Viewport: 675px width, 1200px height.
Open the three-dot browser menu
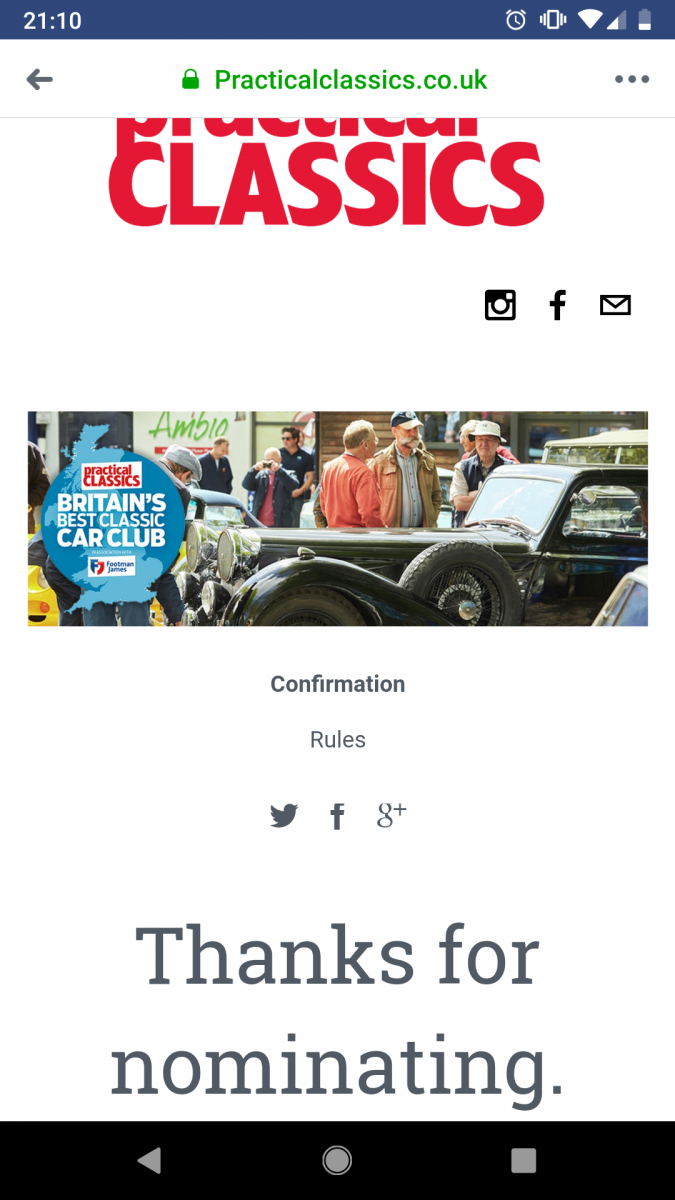click(x=632, y=79)
